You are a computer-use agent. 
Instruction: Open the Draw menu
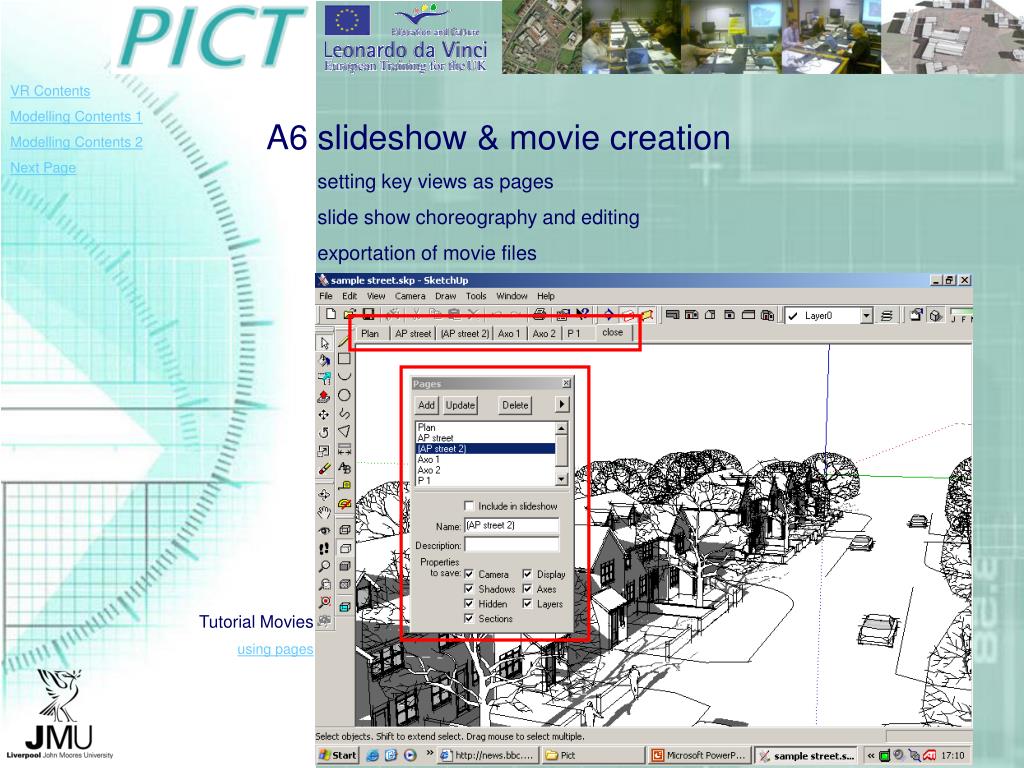(x=445, y=296)
